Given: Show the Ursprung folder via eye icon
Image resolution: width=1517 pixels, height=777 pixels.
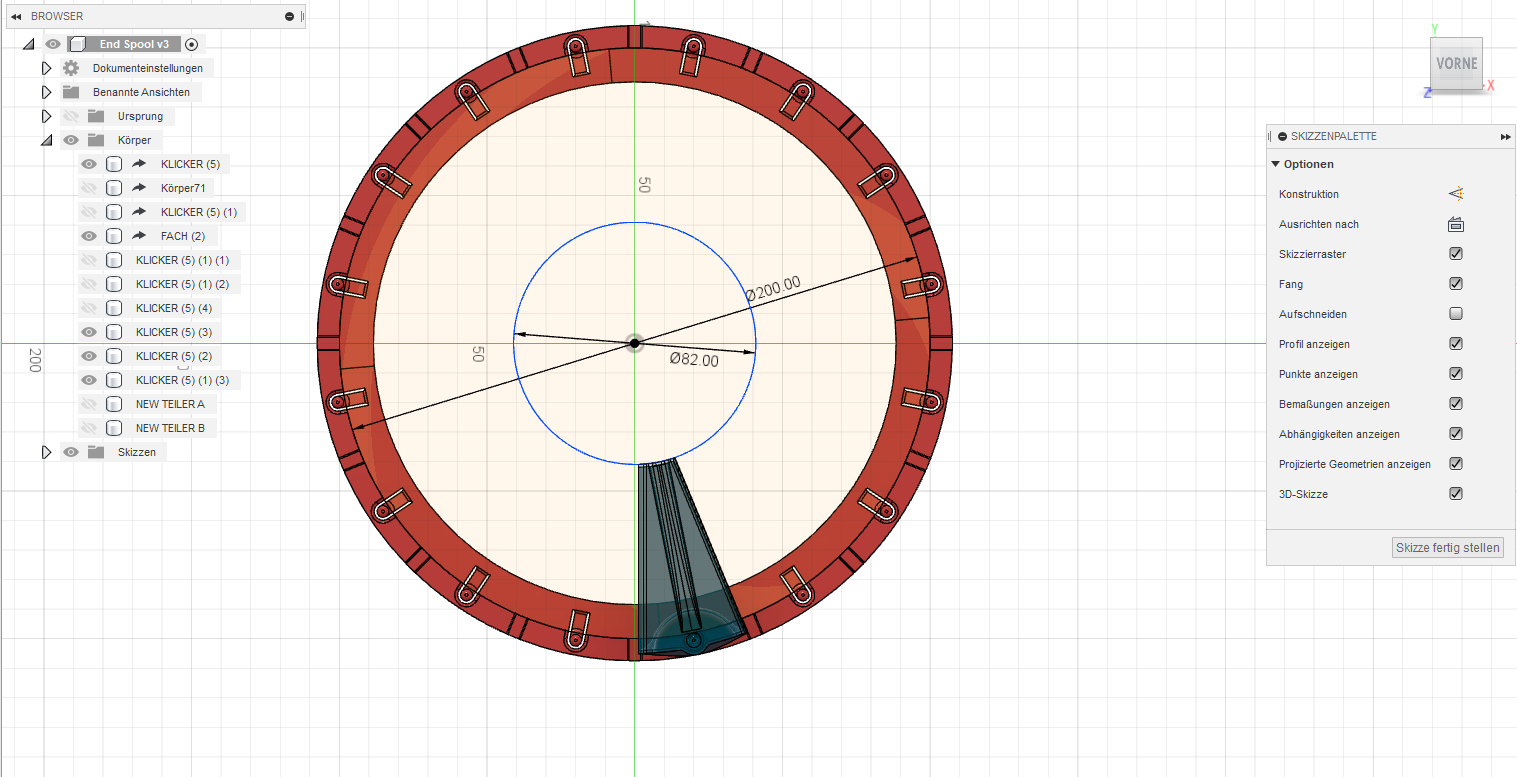Looking at the screenshot, I should 71,116.
